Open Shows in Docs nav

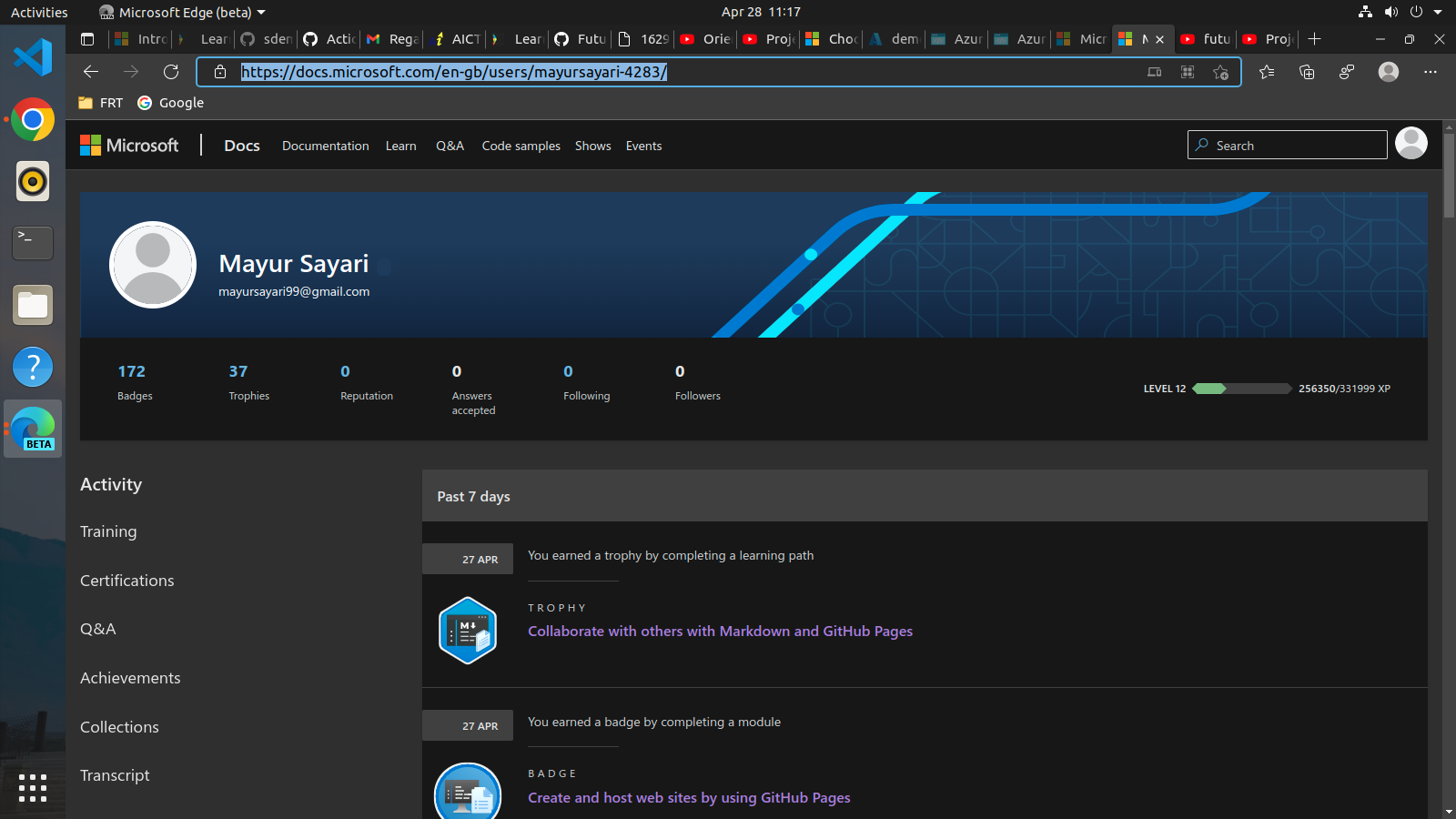click(592, 146)
